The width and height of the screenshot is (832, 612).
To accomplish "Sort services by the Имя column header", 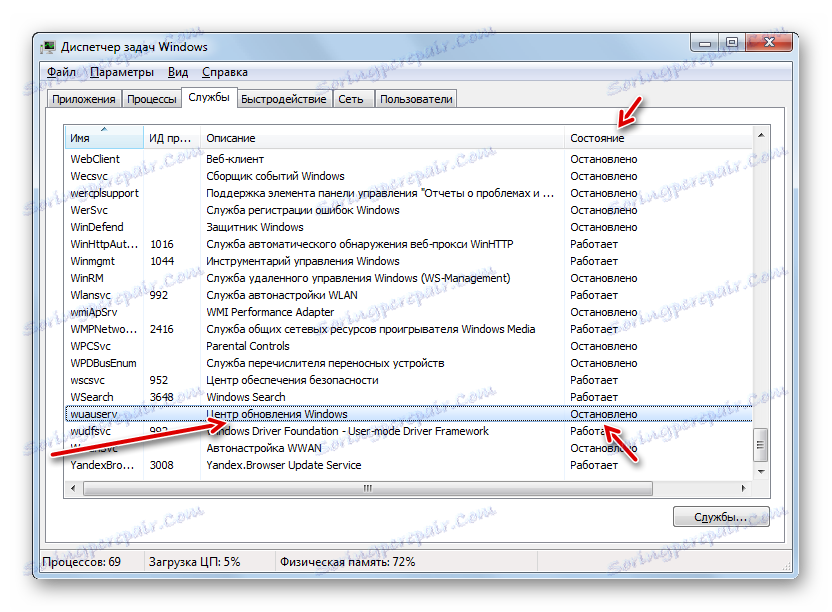I will (103, 137).
